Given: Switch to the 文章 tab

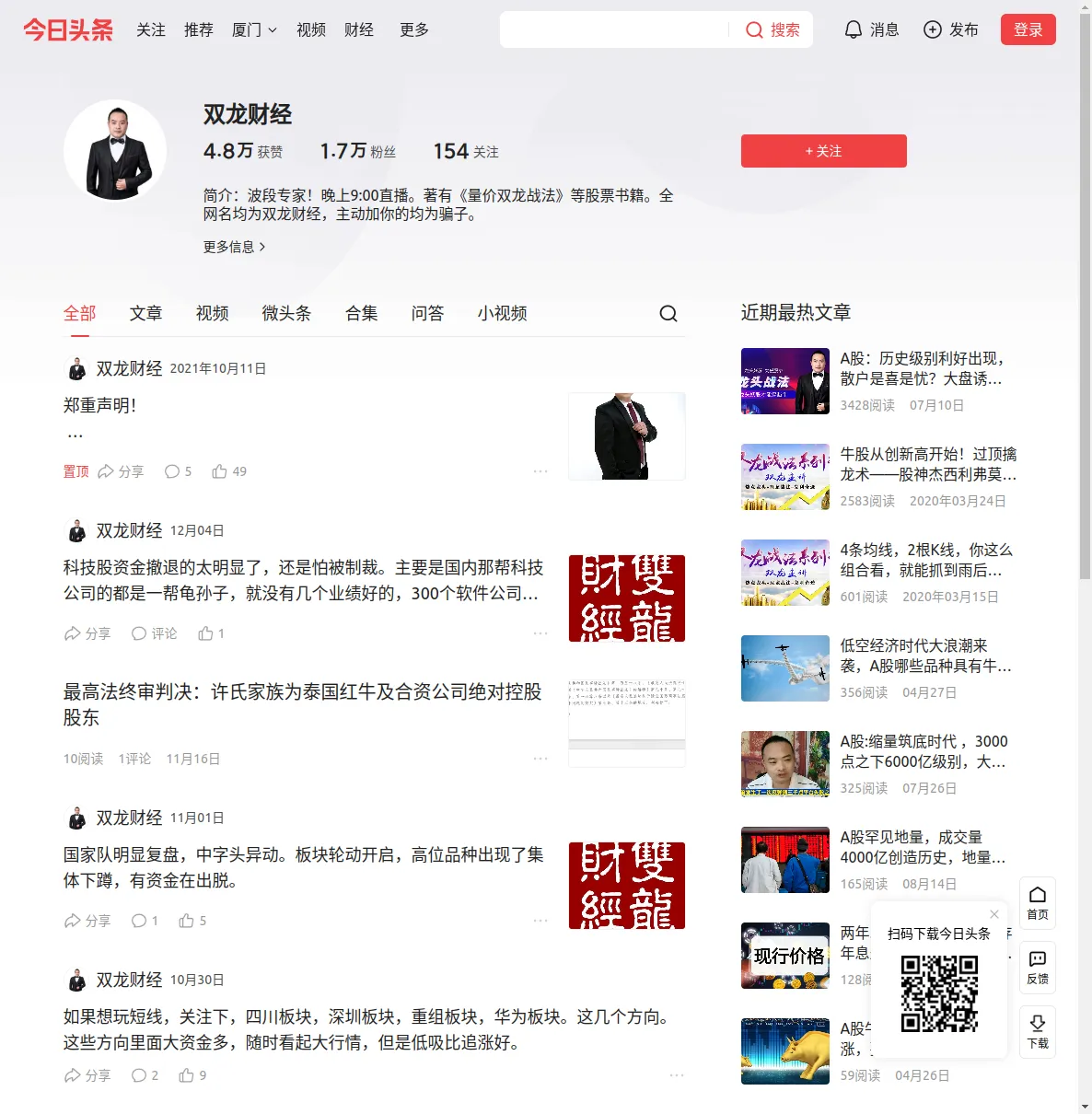Looking at the screenshot, I should [x=146, y=313].
